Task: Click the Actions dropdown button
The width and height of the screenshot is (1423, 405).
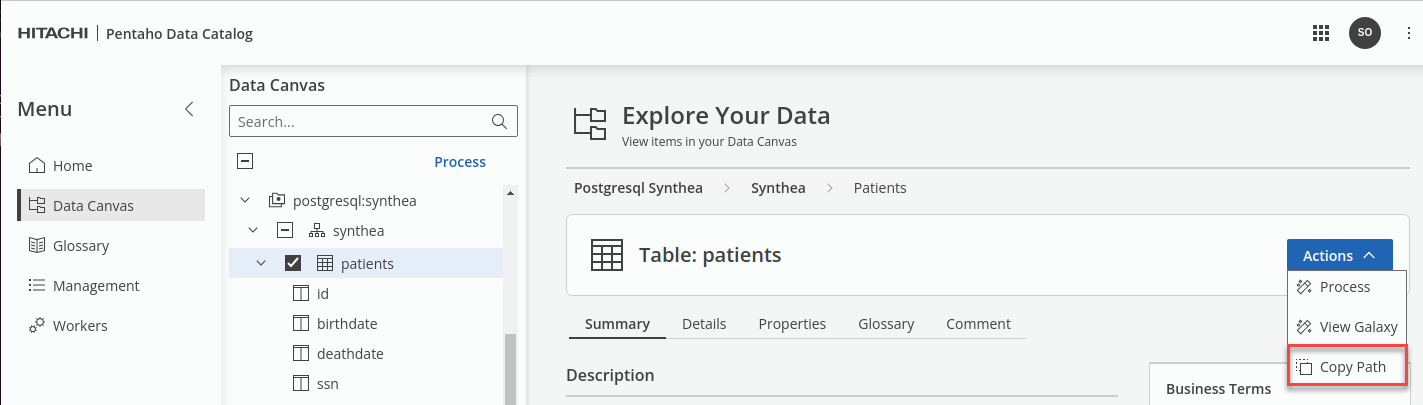Action: [1340, 256]
